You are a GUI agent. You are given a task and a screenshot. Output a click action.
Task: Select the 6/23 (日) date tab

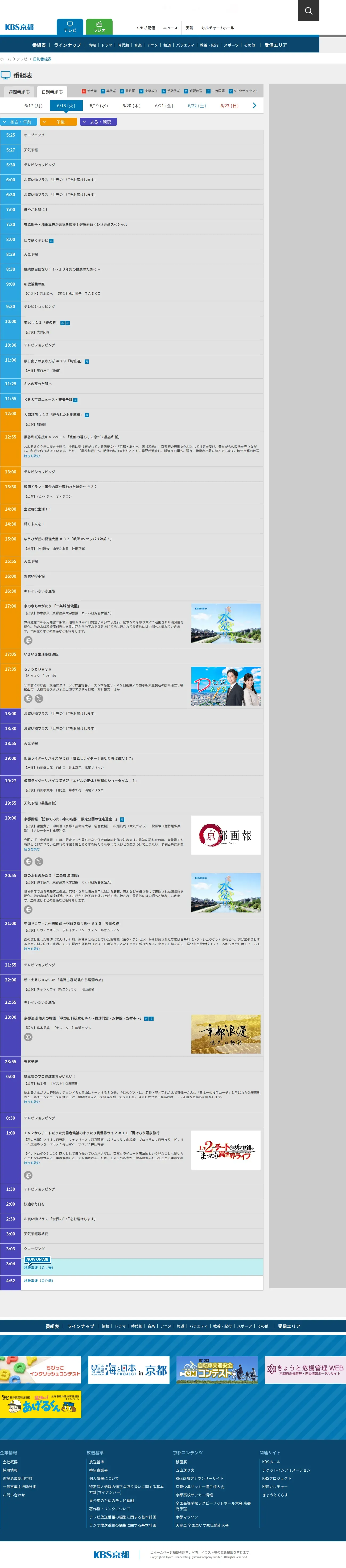coord(229,106)
